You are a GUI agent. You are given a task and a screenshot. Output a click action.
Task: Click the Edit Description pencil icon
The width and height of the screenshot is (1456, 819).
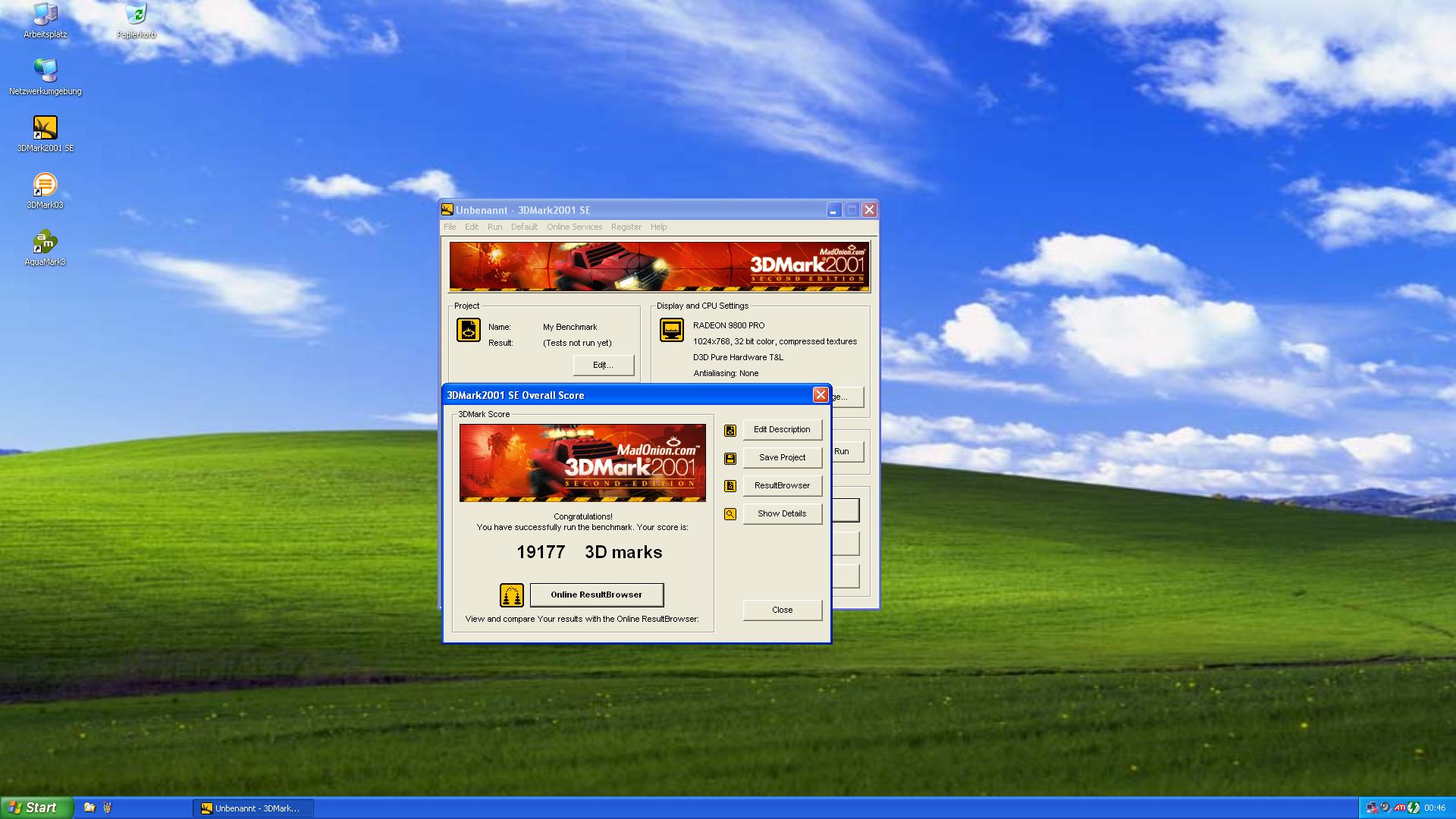[x=730, y=431]
